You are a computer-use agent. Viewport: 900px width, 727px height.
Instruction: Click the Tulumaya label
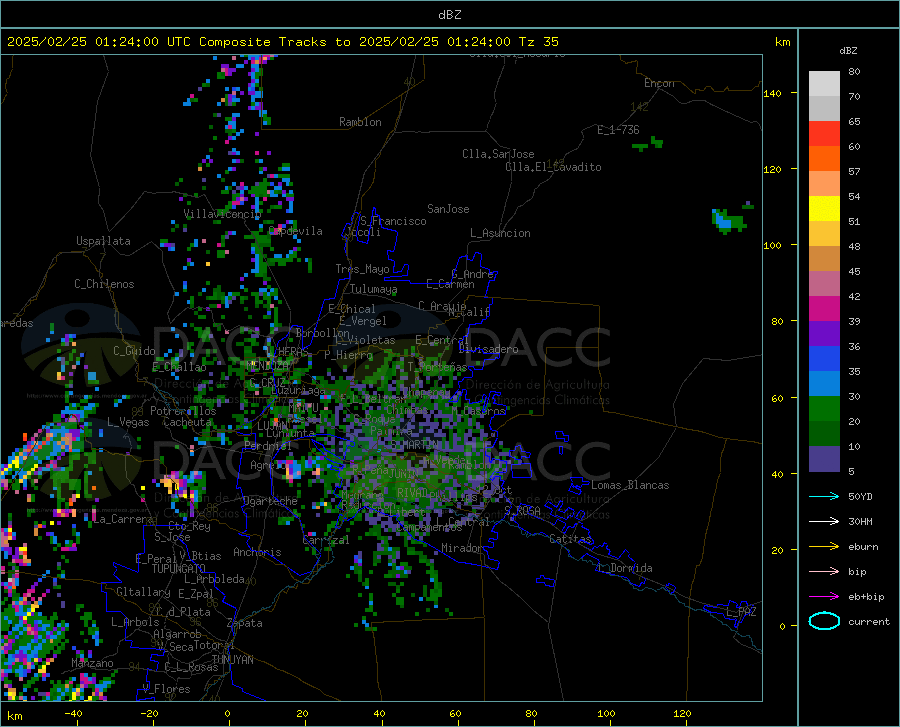pyautogui.click(x=374, y=289)
